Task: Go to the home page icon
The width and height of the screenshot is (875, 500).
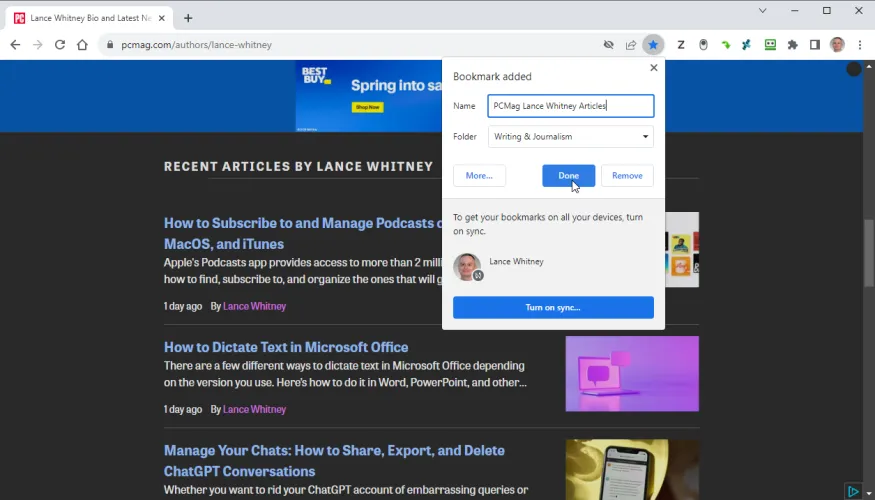Action: click(x=83, y=45)
